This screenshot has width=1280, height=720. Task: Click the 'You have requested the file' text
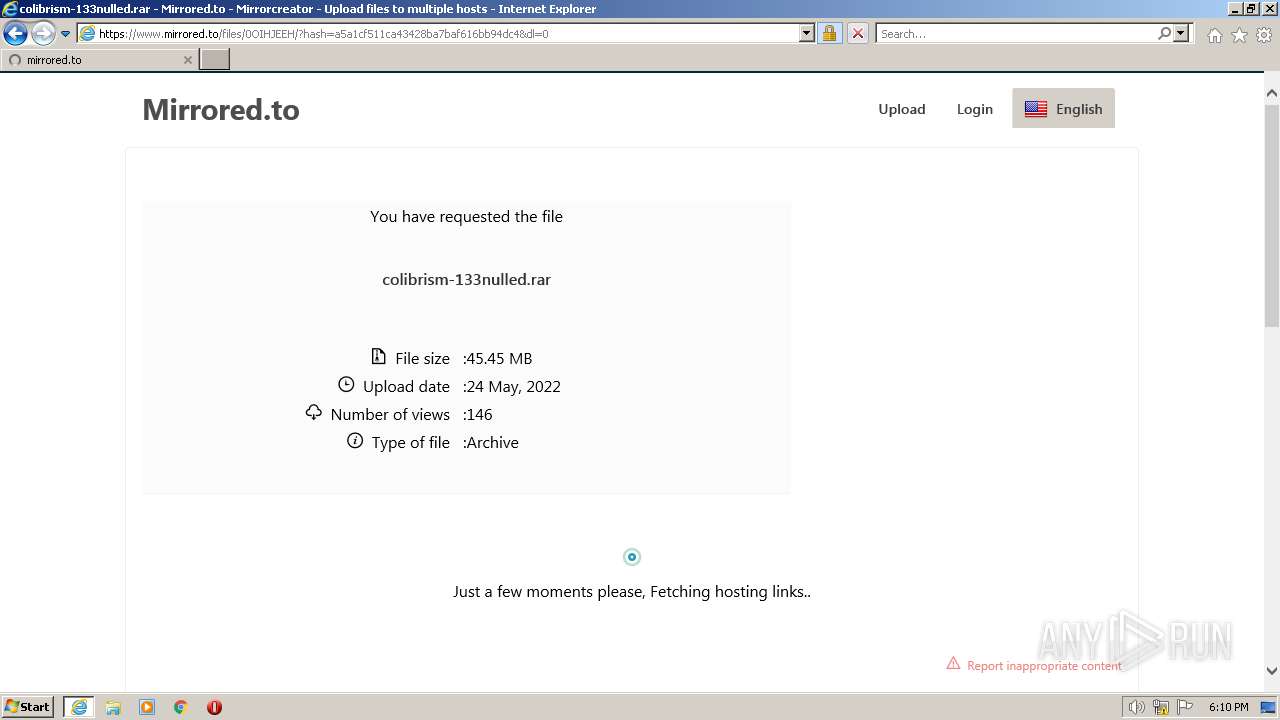(x=466, y=216)
